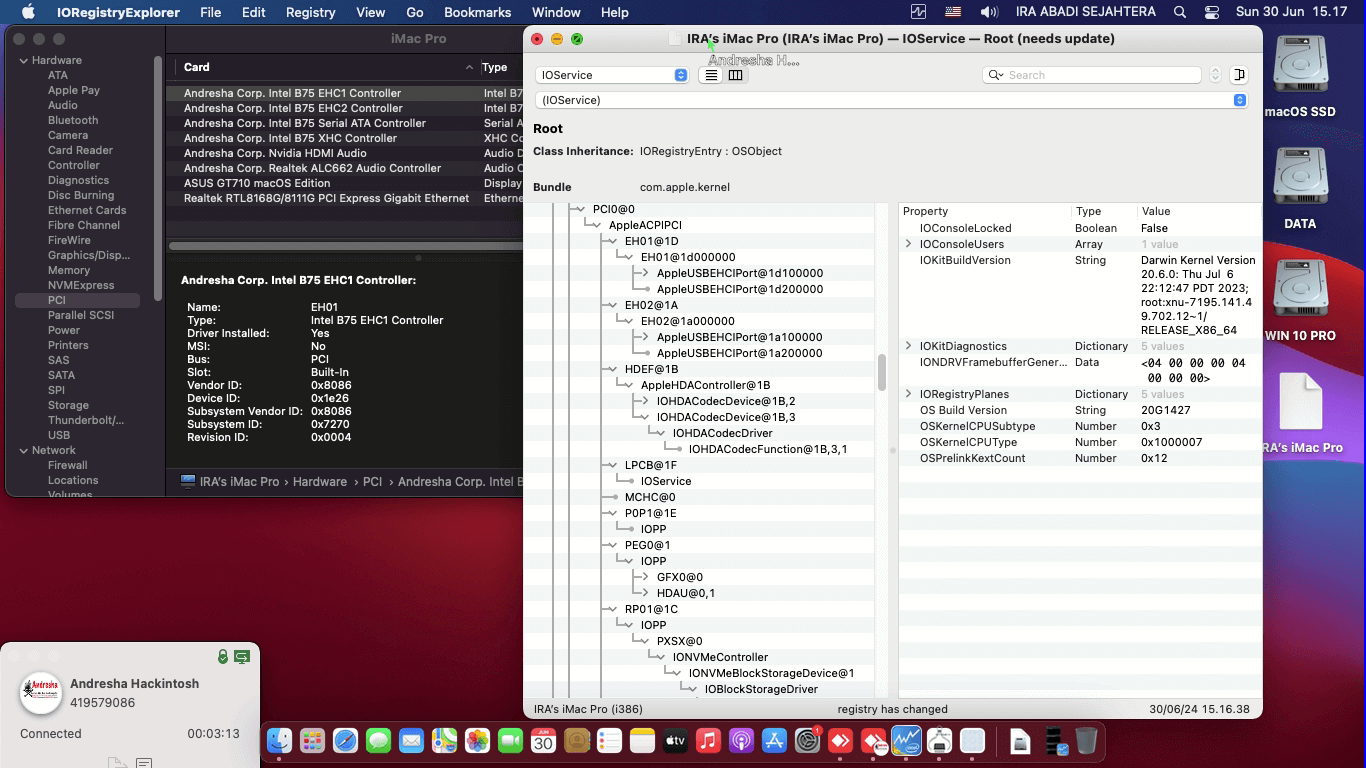Image resolution: width=1366 pixels, height=768 pixels.
Task: Collapse the PCI0@0 tree node
Action: [580, 209]
